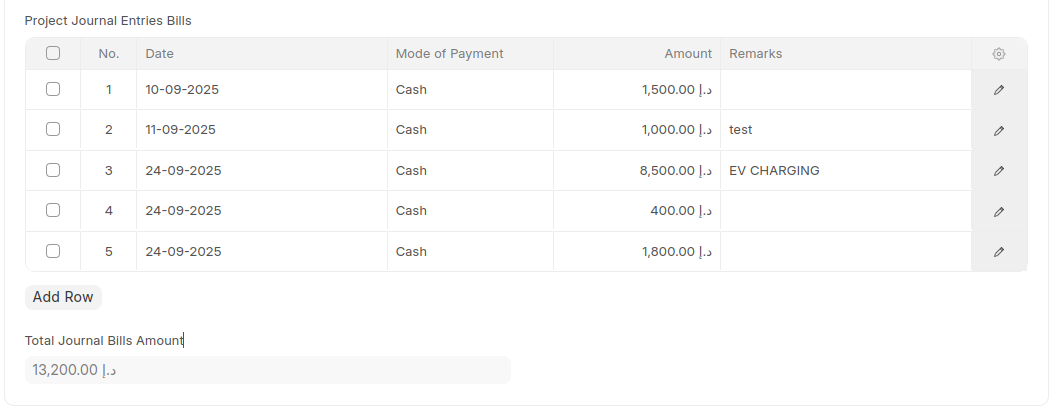Click the 'test' remarks cell
Viewport: 1049px width, 408px height.
845,130
